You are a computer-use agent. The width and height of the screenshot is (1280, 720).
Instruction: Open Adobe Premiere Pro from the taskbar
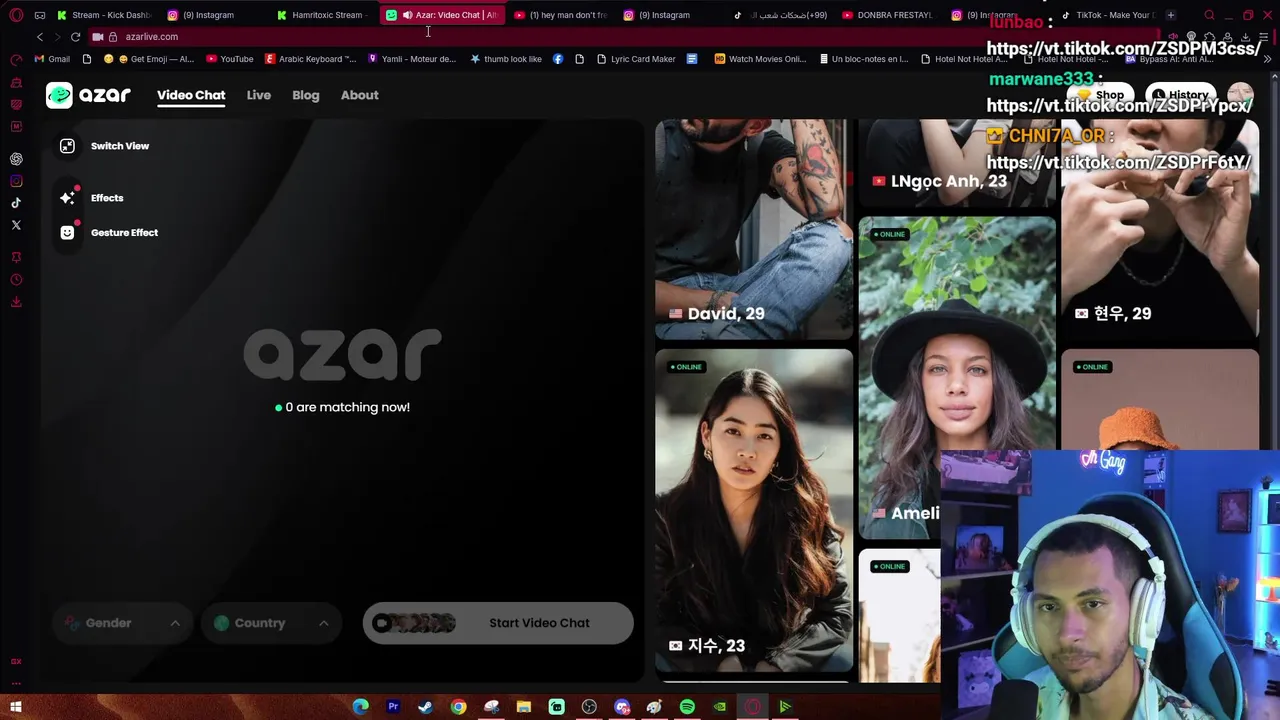pyautogui.click(x=393, y=707)
